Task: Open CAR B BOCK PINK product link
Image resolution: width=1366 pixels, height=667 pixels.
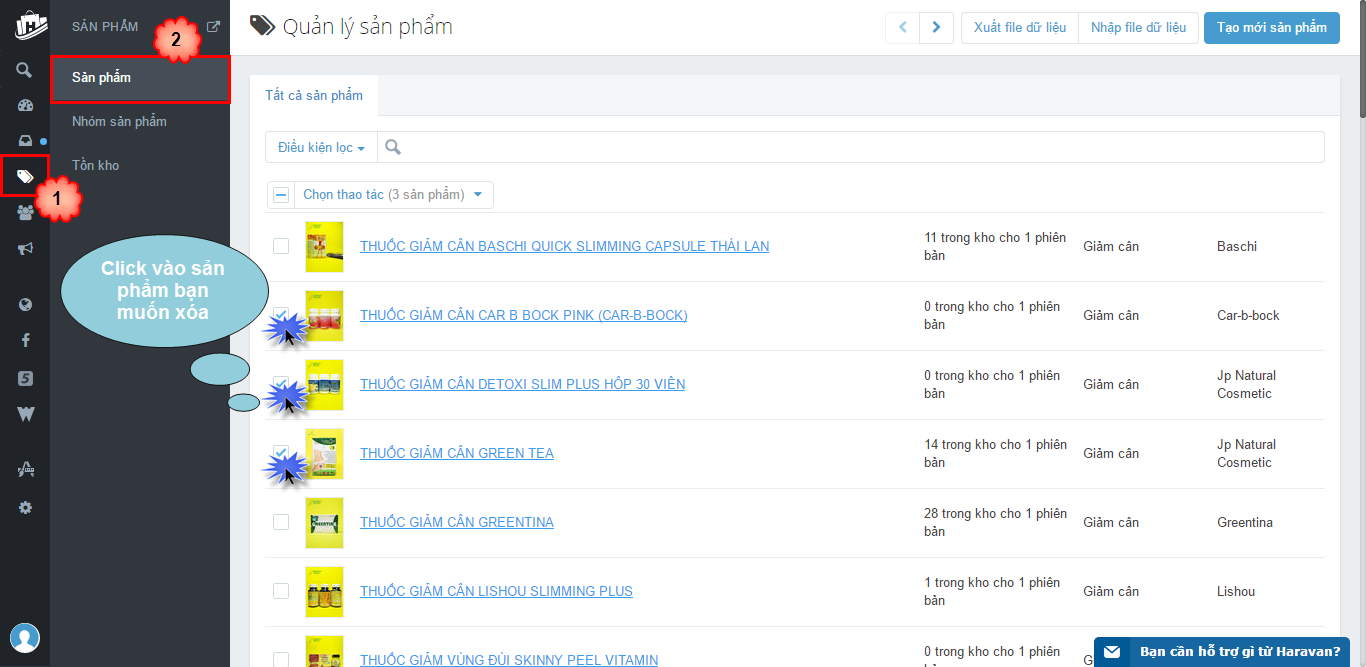Action: [x=524, y=315]
